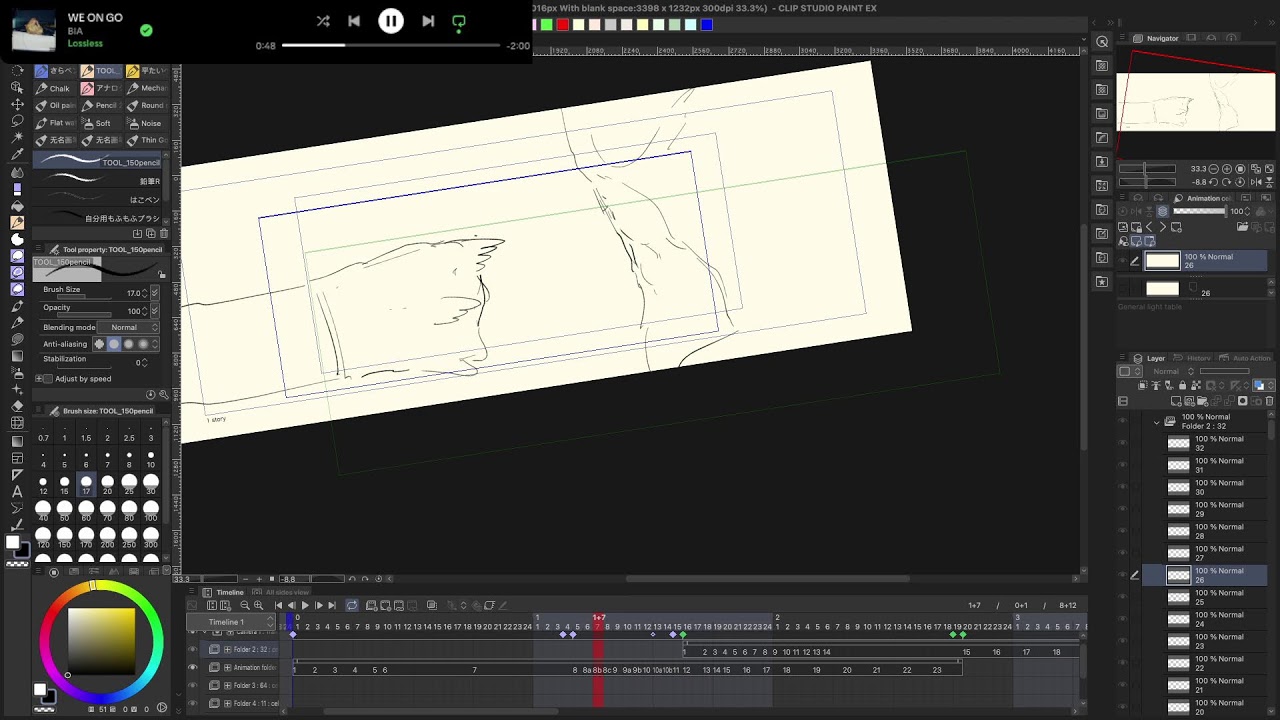
Task: Select the red swatch in the command bar
Action: [563, 25]
